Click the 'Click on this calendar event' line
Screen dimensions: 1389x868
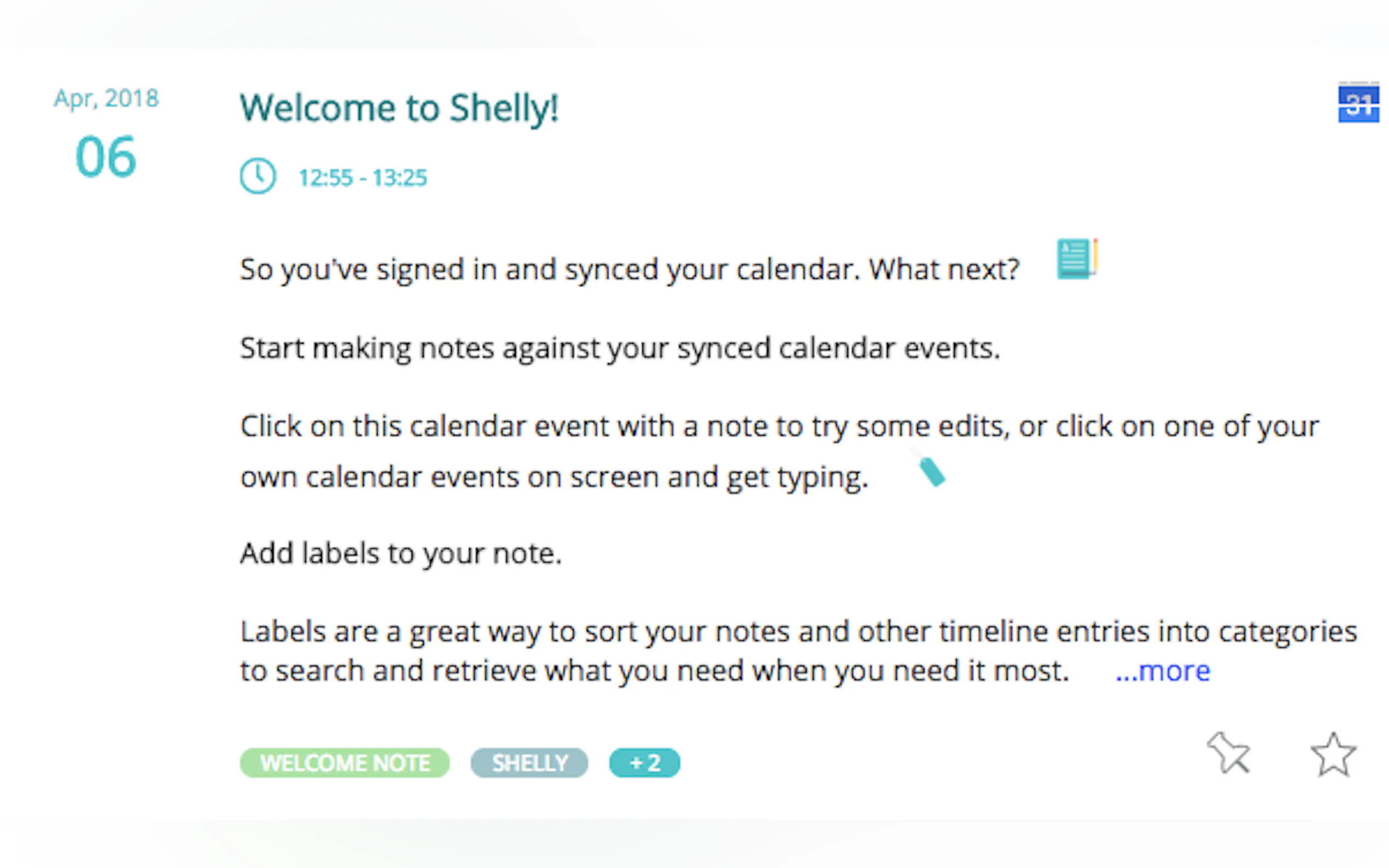click(779, 426)
